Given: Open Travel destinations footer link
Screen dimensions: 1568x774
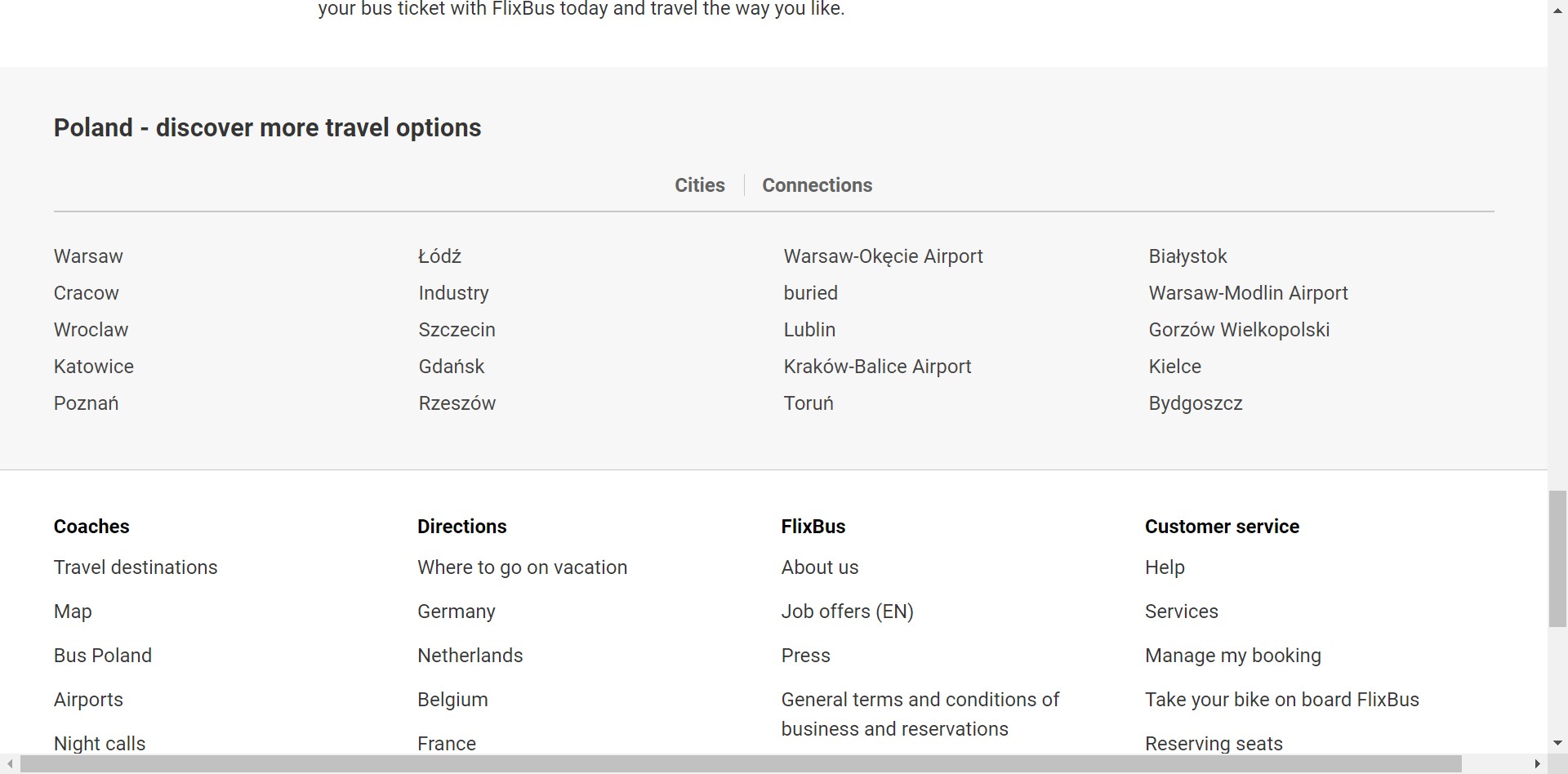Looking at the screenshot, I should (136, 567).
